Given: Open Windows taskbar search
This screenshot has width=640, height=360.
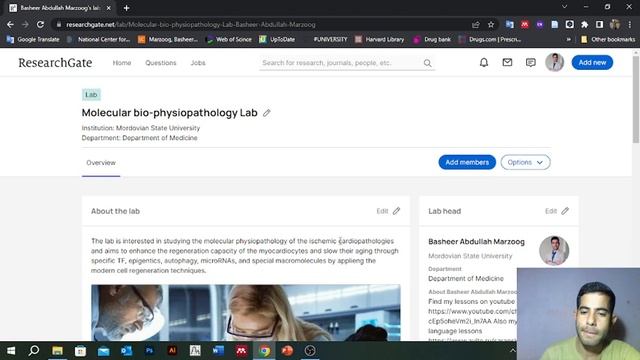Looking at the screenshot, I should click(34, 351).
